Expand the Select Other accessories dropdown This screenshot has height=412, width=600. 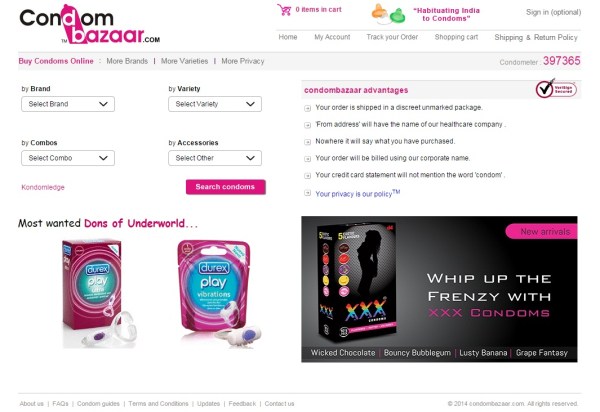point(215,158)
